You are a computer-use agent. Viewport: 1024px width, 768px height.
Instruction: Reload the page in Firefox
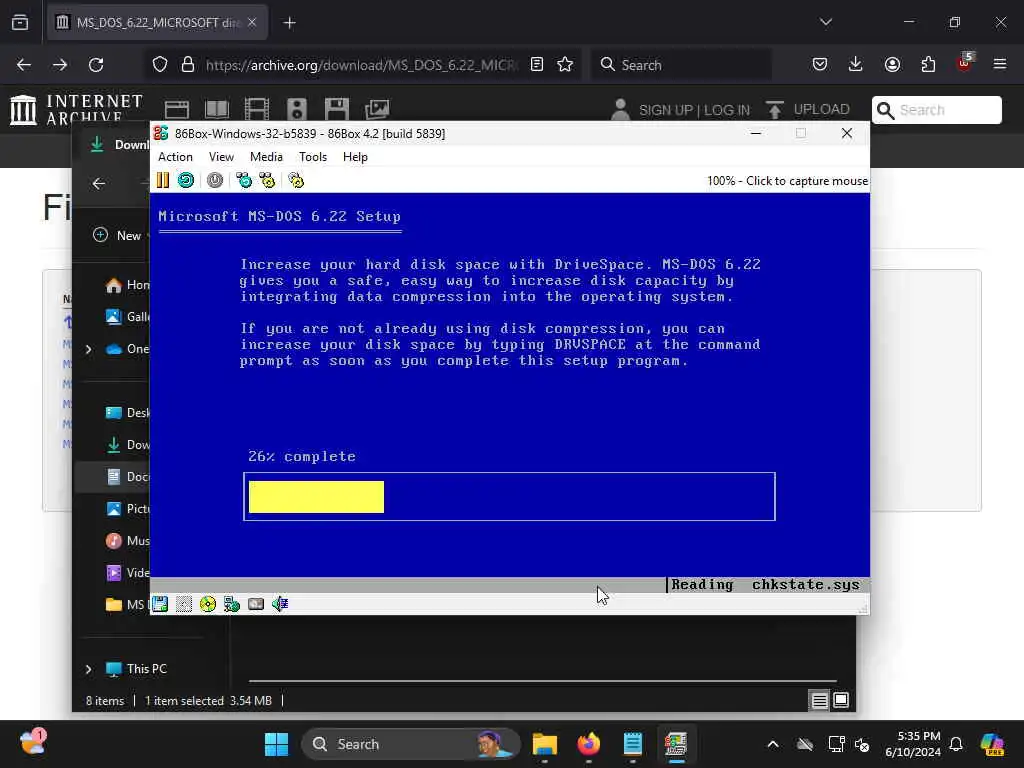[x=96, y=65]
